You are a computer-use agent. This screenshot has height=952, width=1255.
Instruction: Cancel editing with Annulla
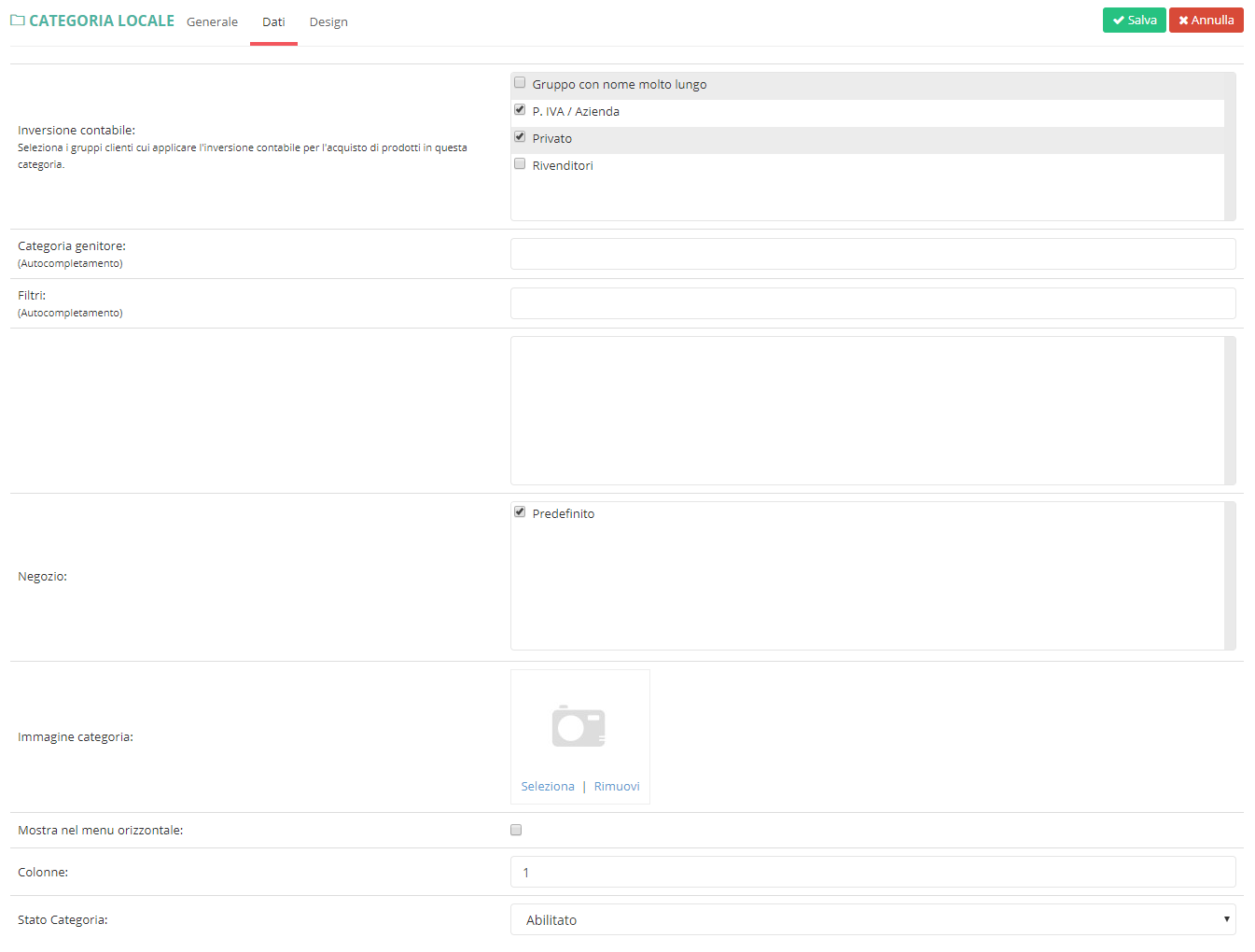pyautogui.click(x=1206, y=20)
